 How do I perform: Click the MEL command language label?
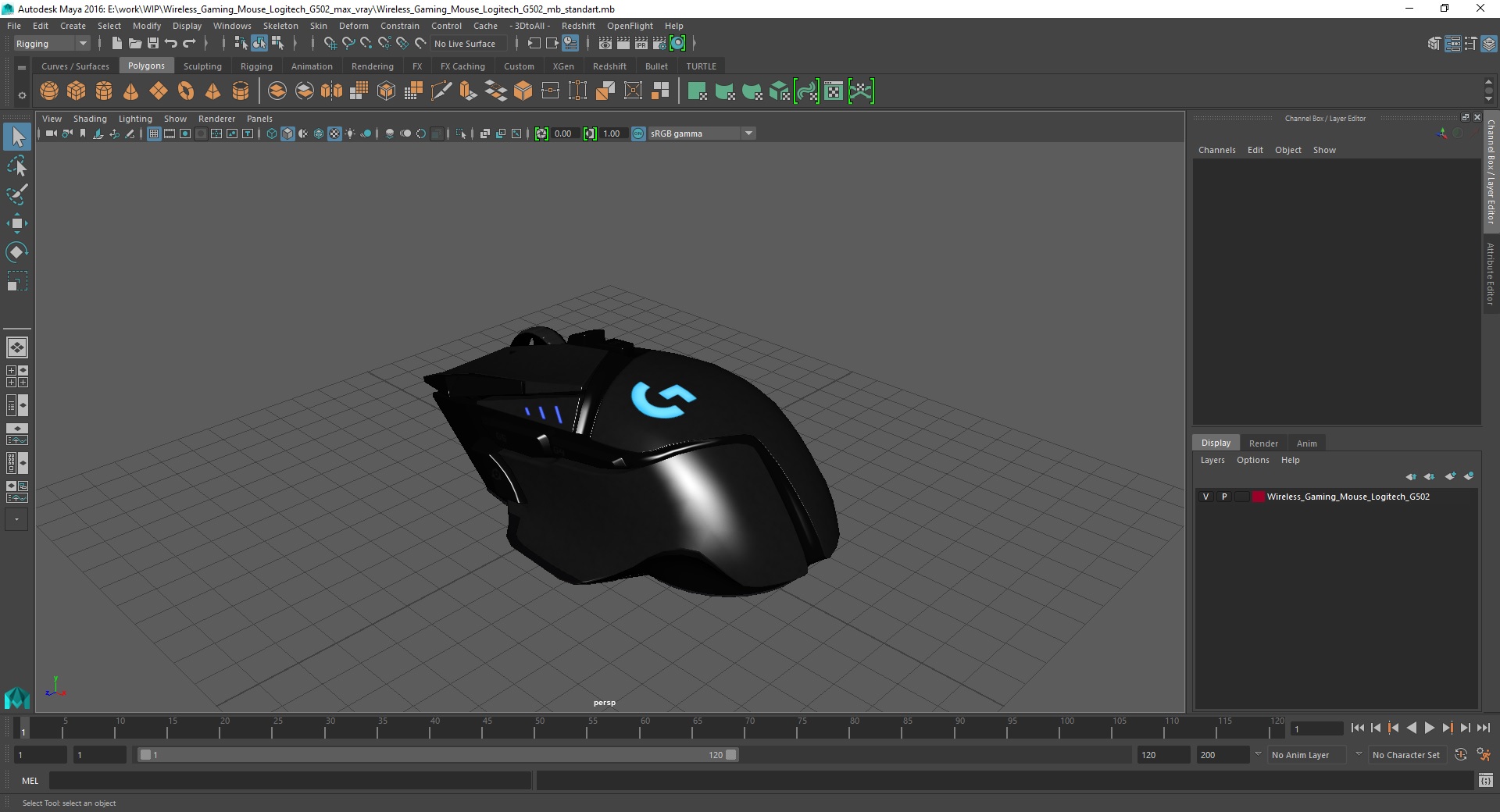tap(30, 781)
